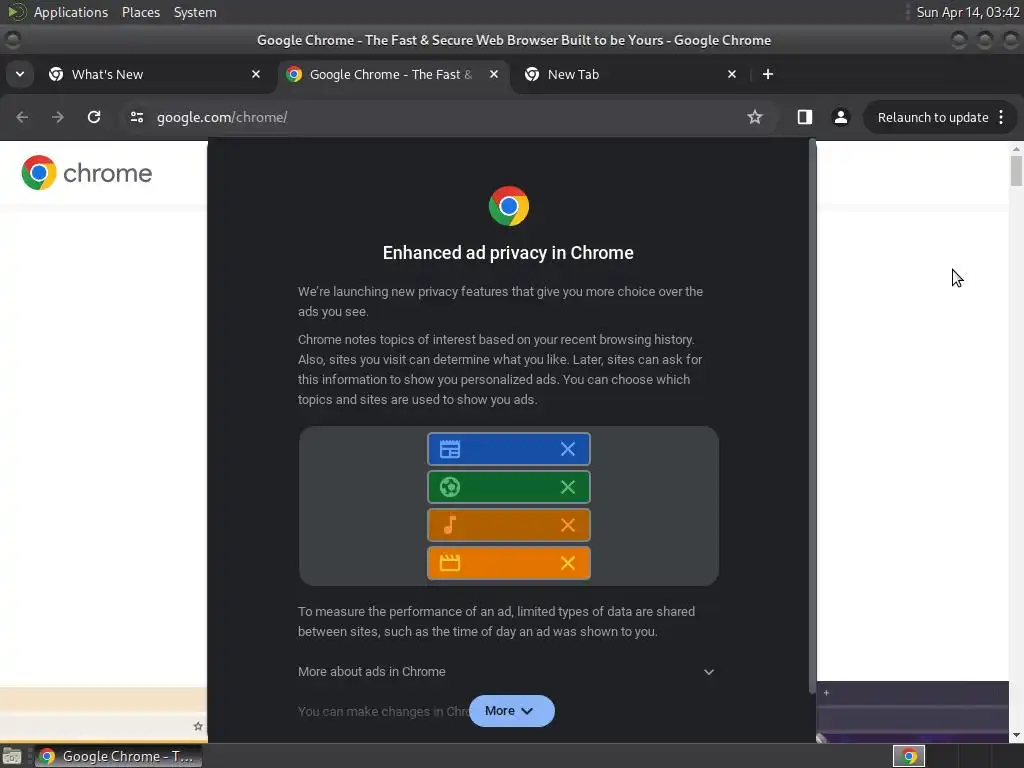The image size is (1024, 768).
Task: Click the movie clapper topic X icon
Action: pyautogui.click(x=568, y=563)
